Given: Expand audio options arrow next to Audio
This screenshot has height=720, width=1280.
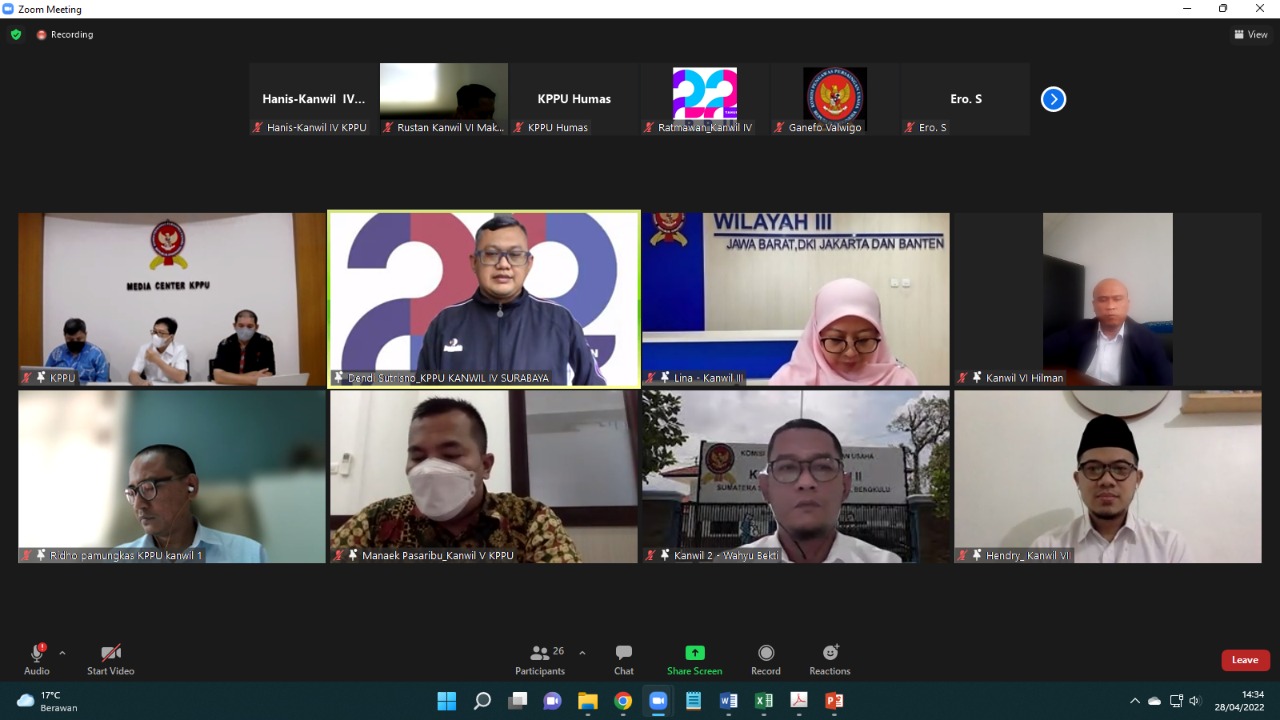Looking at the screenshot, I should point(62,653).
